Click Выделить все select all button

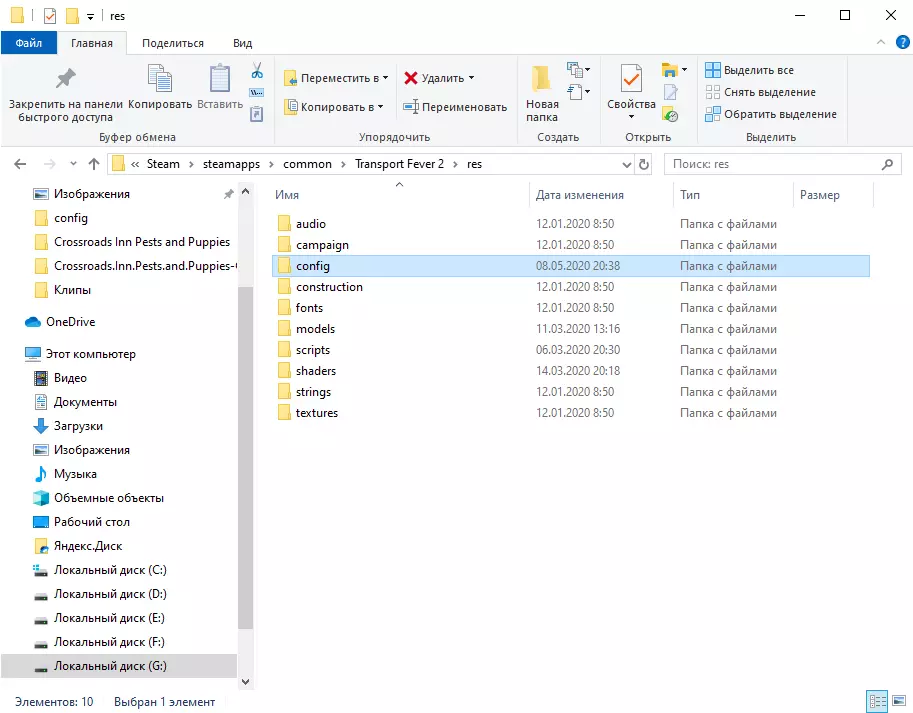(749, 70)
